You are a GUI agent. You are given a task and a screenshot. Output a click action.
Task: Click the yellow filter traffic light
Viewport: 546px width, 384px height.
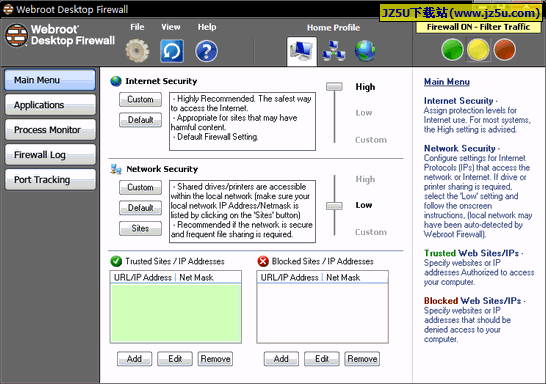pos(478,50)
